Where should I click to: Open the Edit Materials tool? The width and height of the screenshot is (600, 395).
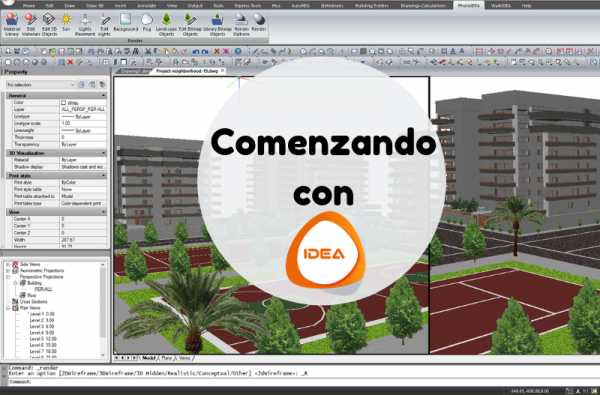tap(31, 24)
